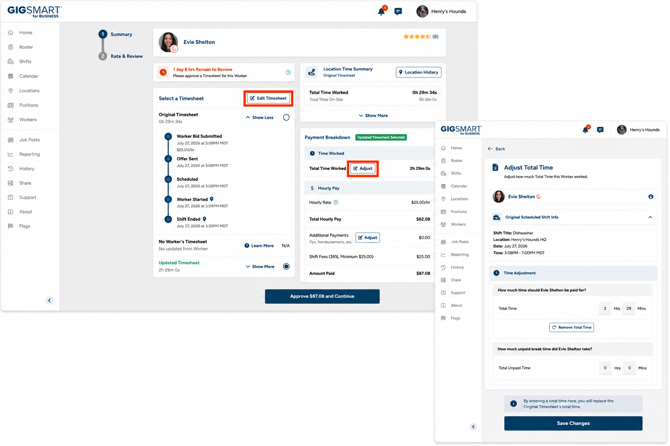Click the notifications bell in the main window
670x446 pixels.
pyautogui.click(x=382, y=11)
